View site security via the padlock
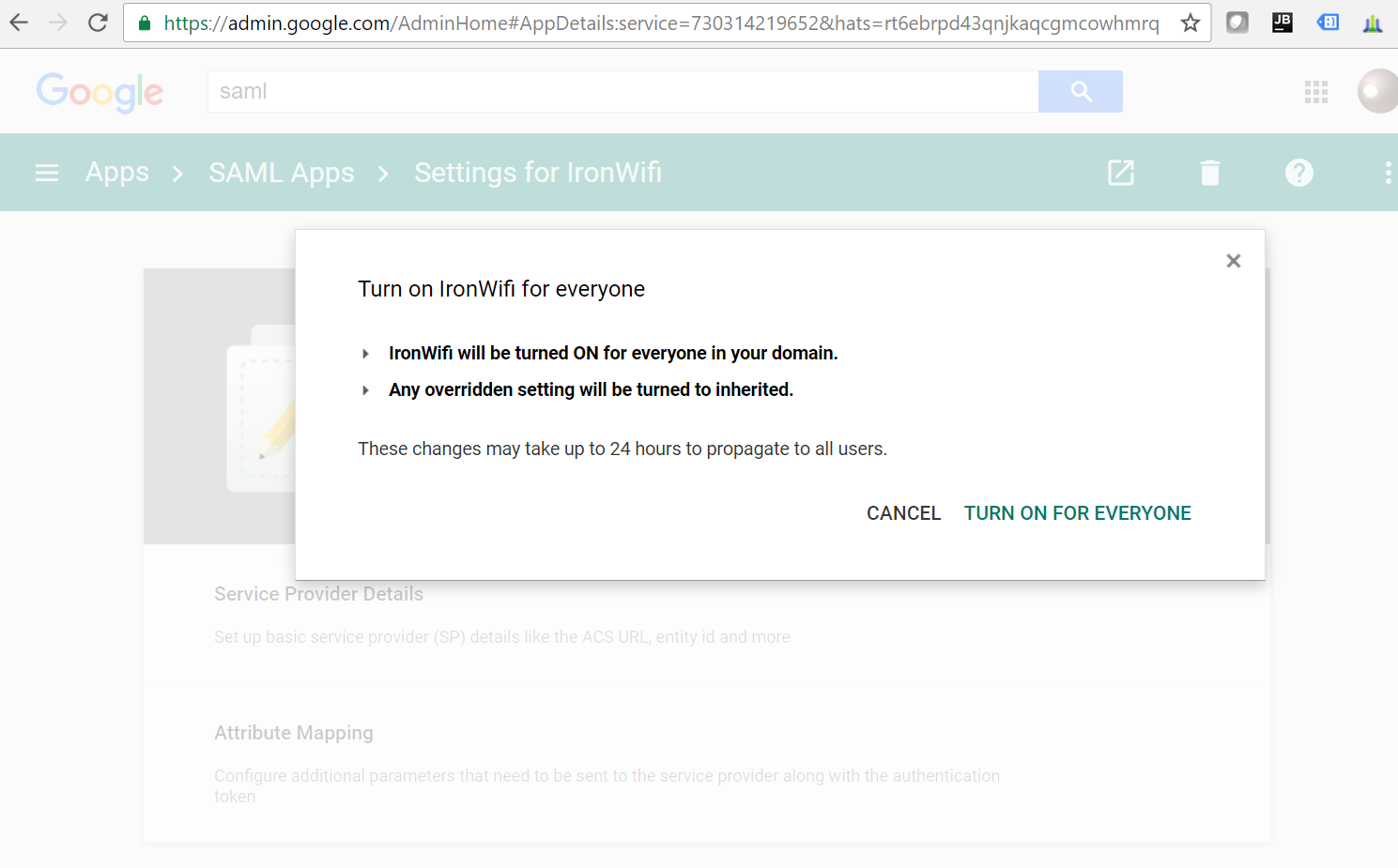Screen dimensions: 1398x868 coord(144,22)
